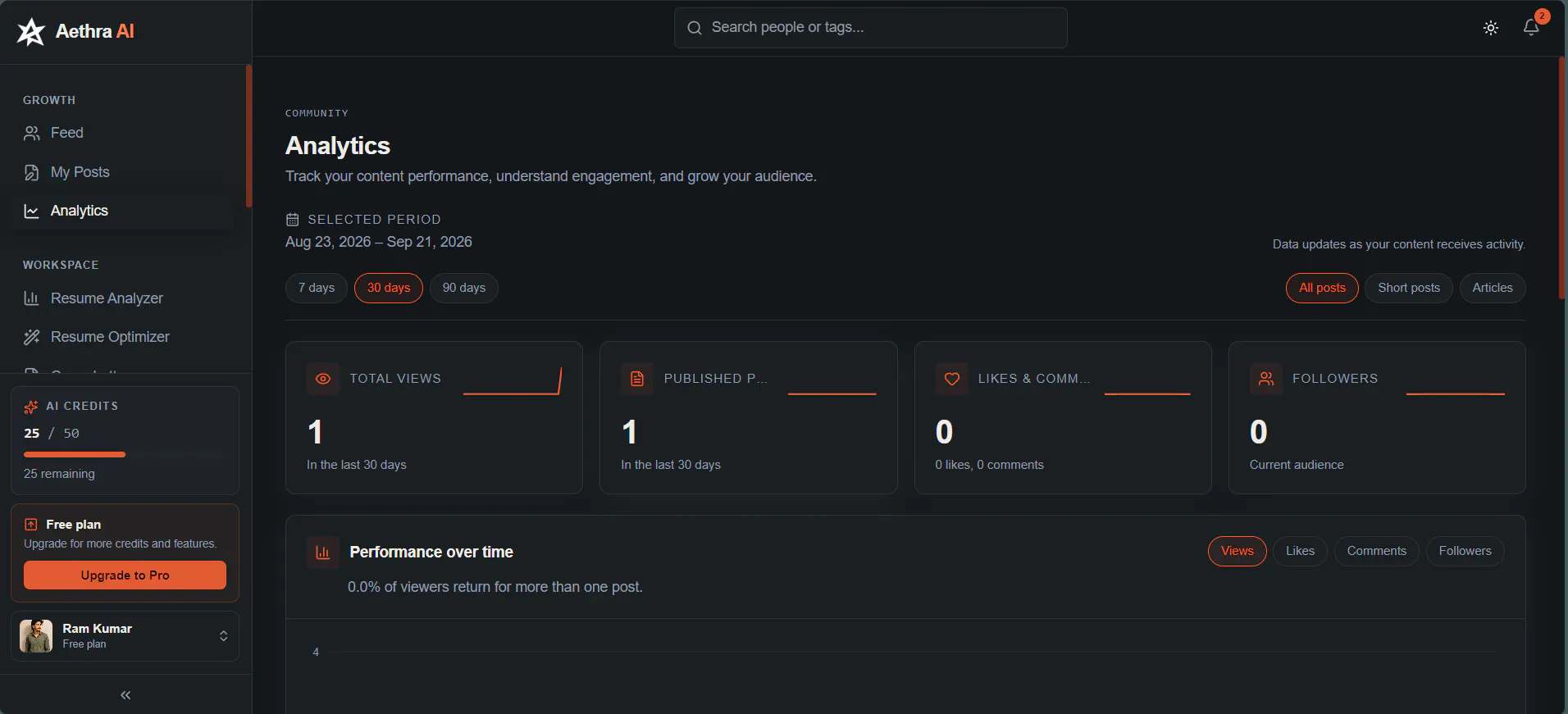
Task: Click the Upgrade to Pro button
Action: click(x=125, y=575)
